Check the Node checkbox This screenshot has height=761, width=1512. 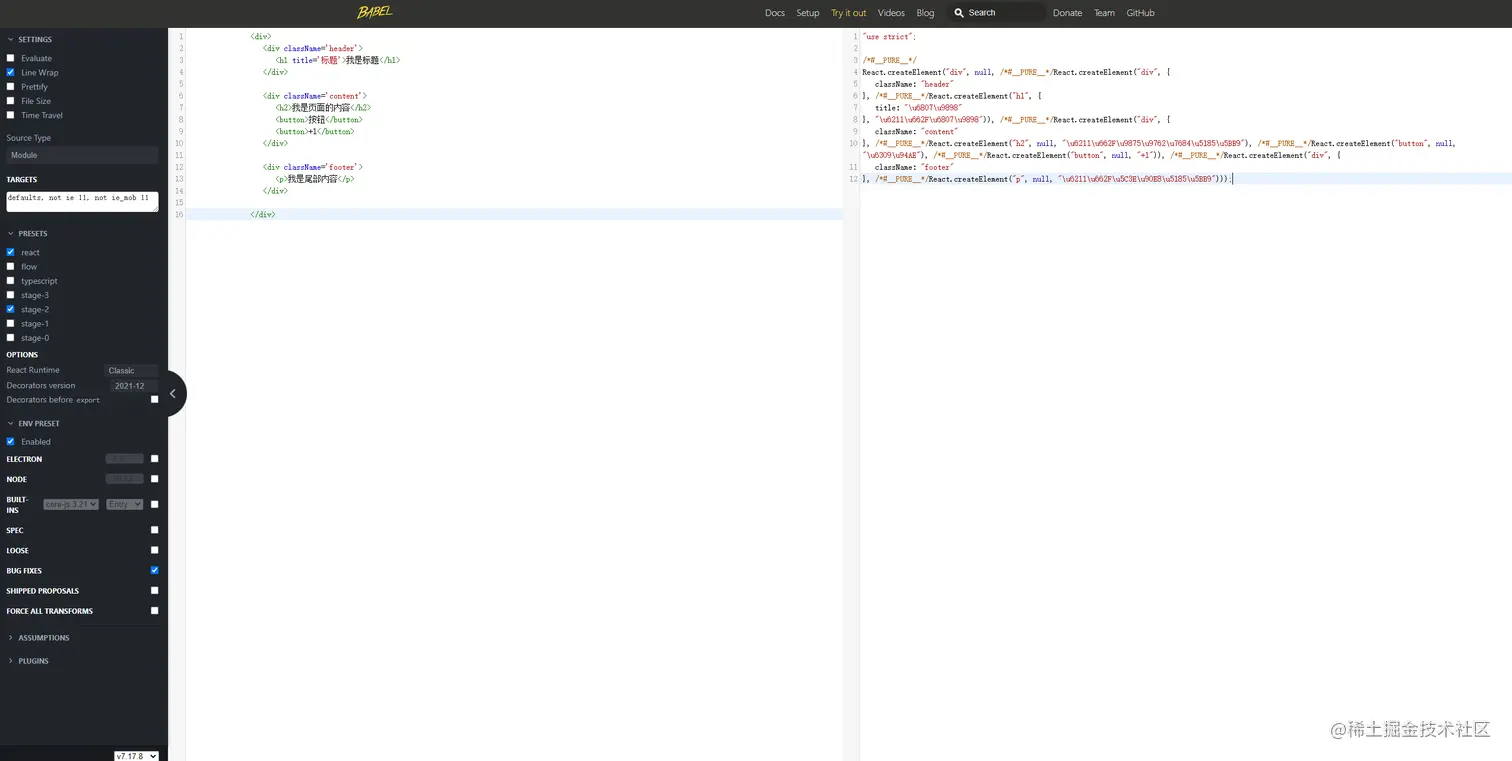pos(154,479)
